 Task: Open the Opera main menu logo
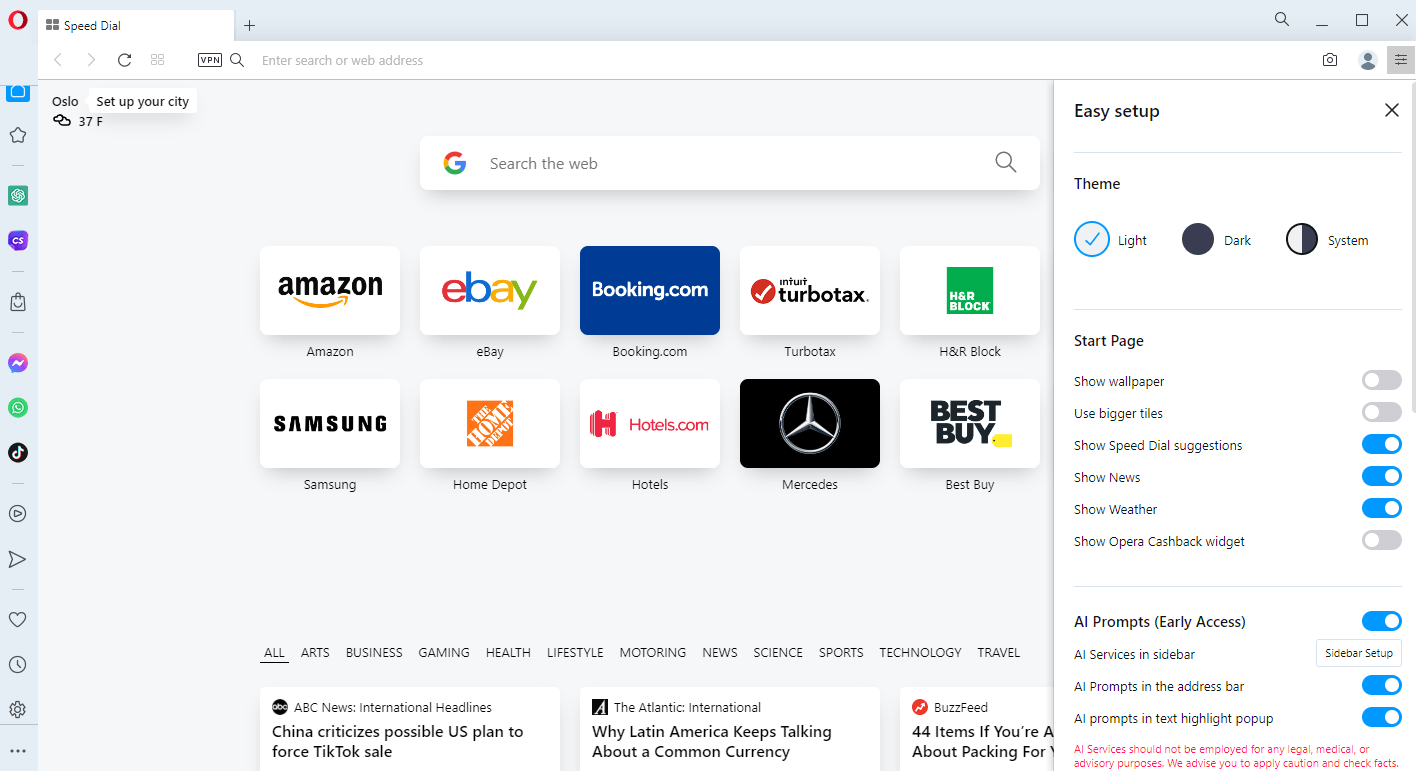pos(18,20)
